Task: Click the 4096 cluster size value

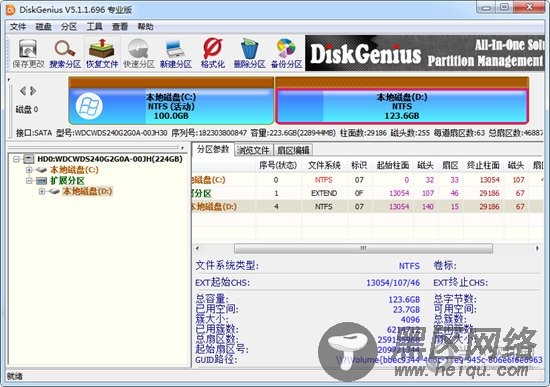Action: pos(410,320)
